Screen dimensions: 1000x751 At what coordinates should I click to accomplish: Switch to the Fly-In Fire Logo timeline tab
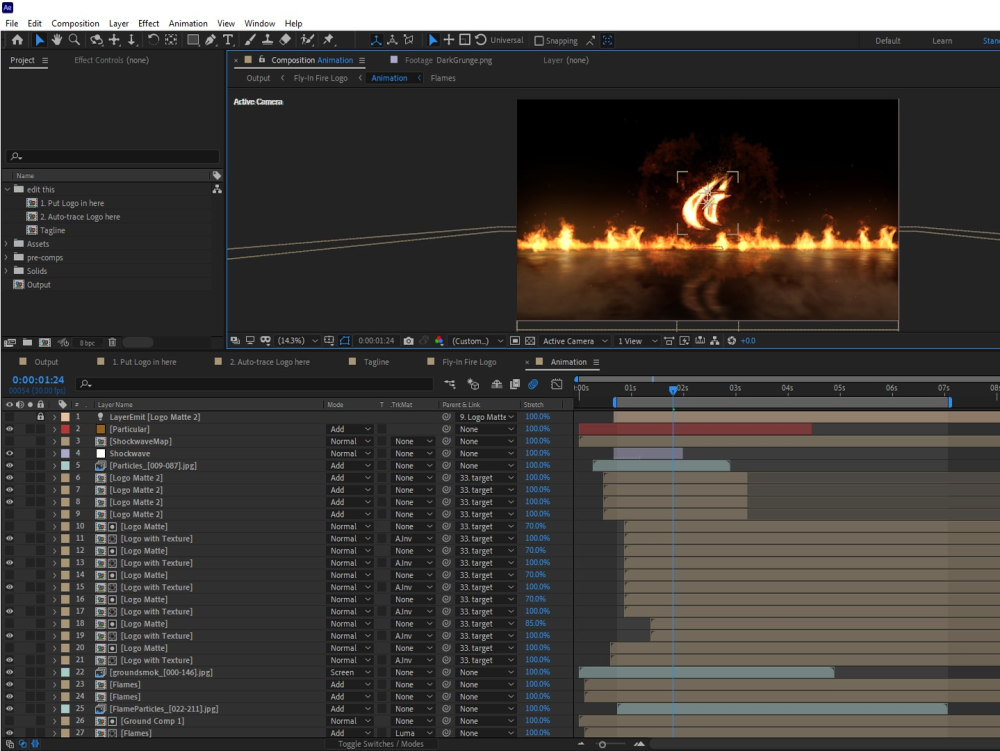(x=469, y=362)
